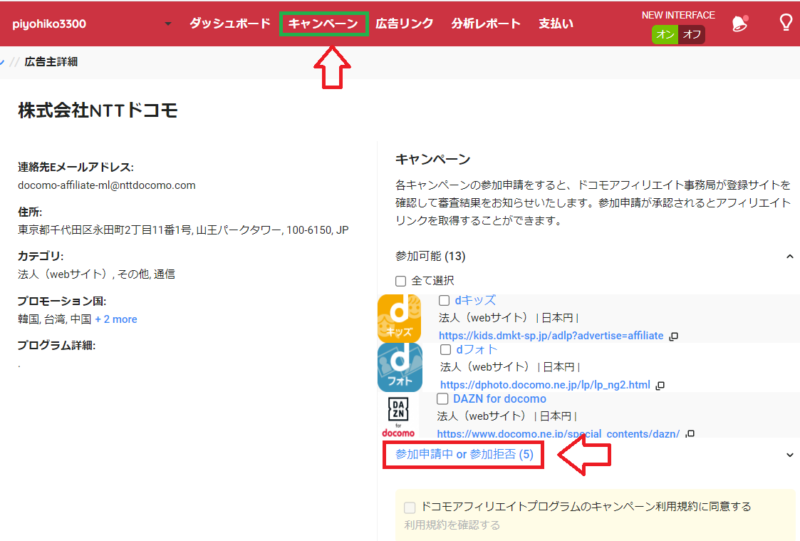This screenshot has width=800, height=541.
Task: Open the キャンペーン menu
Action: pos(323,23)
